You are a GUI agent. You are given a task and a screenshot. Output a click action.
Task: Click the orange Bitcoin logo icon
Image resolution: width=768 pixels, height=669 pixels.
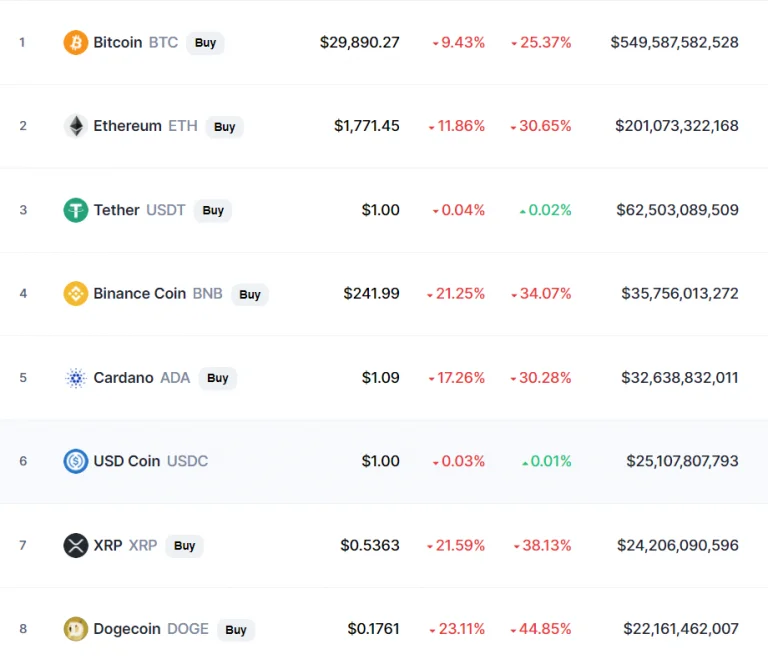click(x=76, y=43)
